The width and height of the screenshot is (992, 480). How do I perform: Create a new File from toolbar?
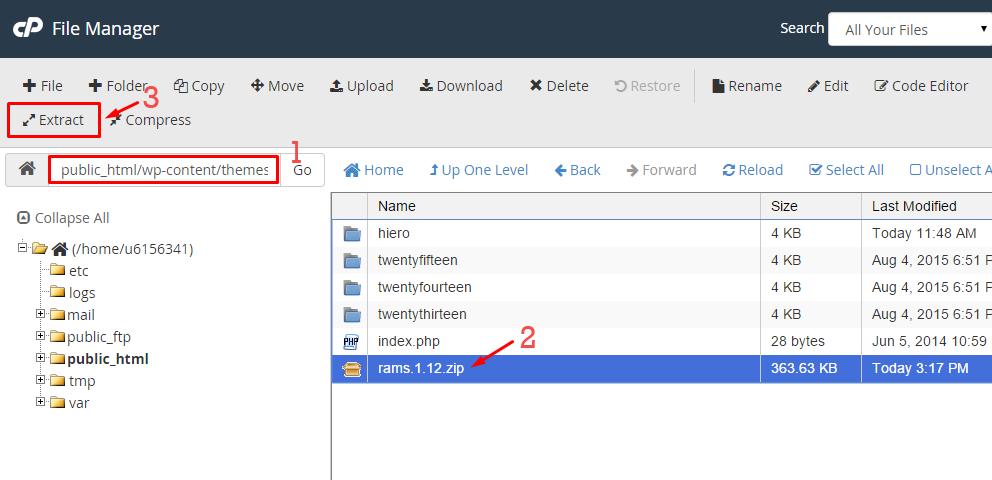tap(42, 86)
